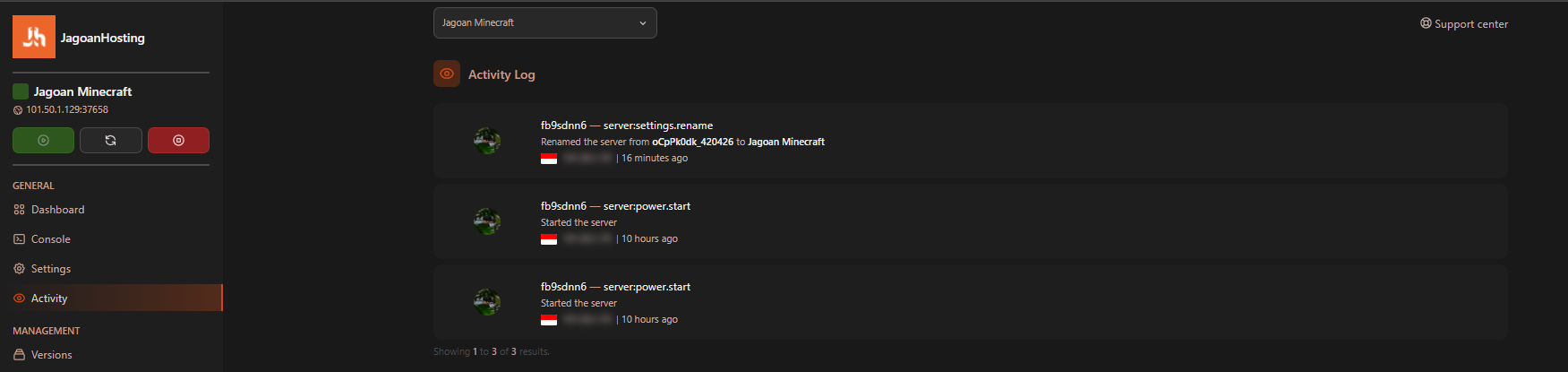Image resolution: width=1568 pixels, height=372 pixels.
Task: Click the green server status square
Action: (21, 91)
